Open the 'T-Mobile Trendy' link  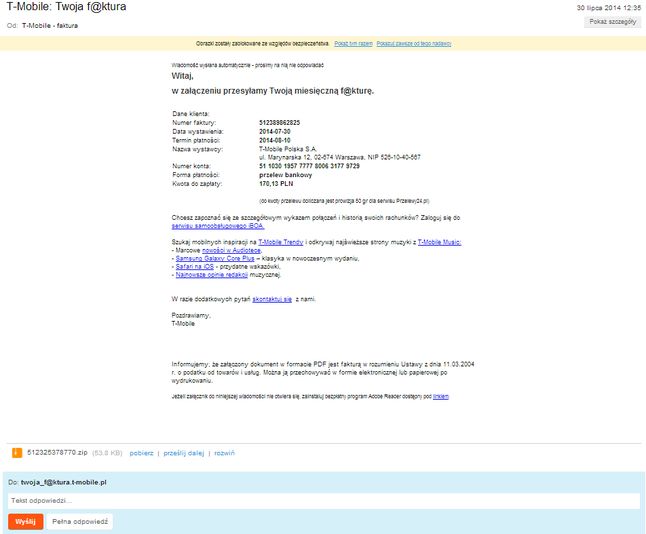(x=281, y=242)
